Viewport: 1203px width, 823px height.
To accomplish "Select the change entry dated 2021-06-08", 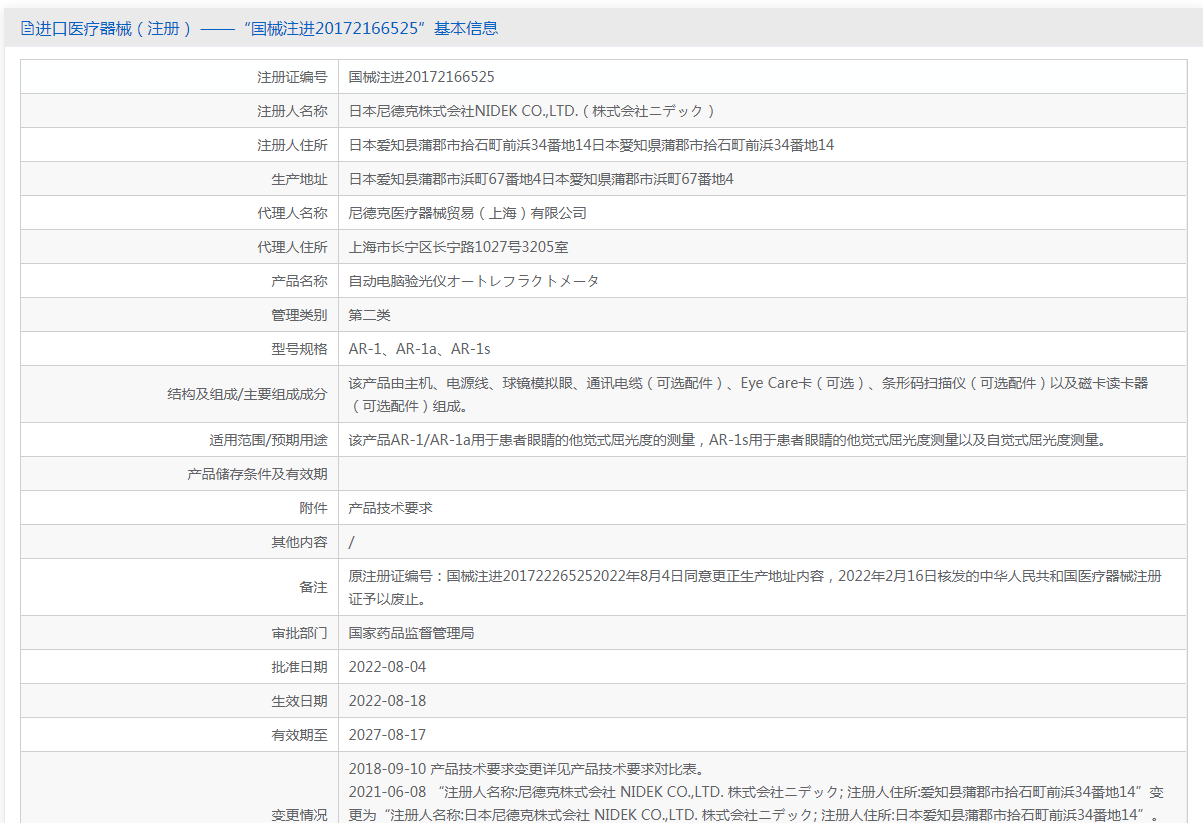I will tap(756, 803).
